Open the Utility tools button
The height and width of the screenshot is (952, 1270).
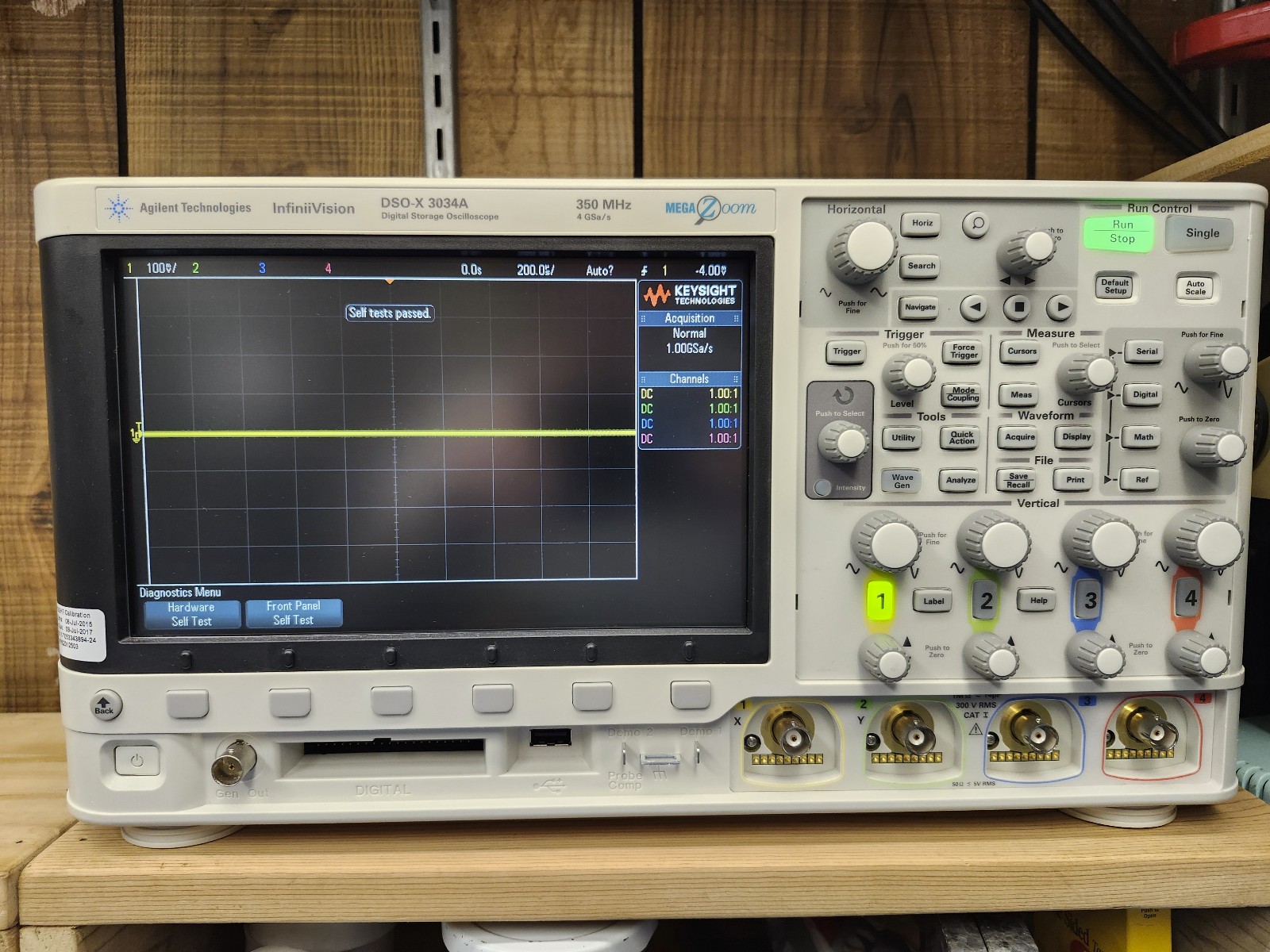point(903,438)
